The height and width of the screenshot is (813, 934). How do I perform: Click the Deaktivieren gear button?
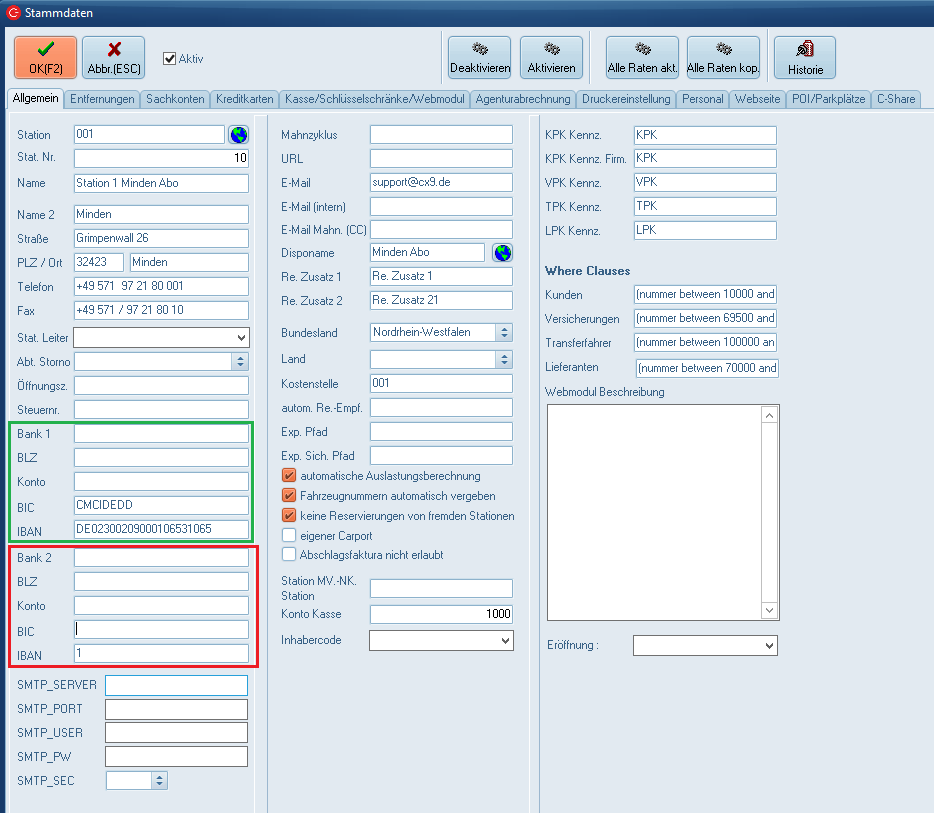(480, 57)
